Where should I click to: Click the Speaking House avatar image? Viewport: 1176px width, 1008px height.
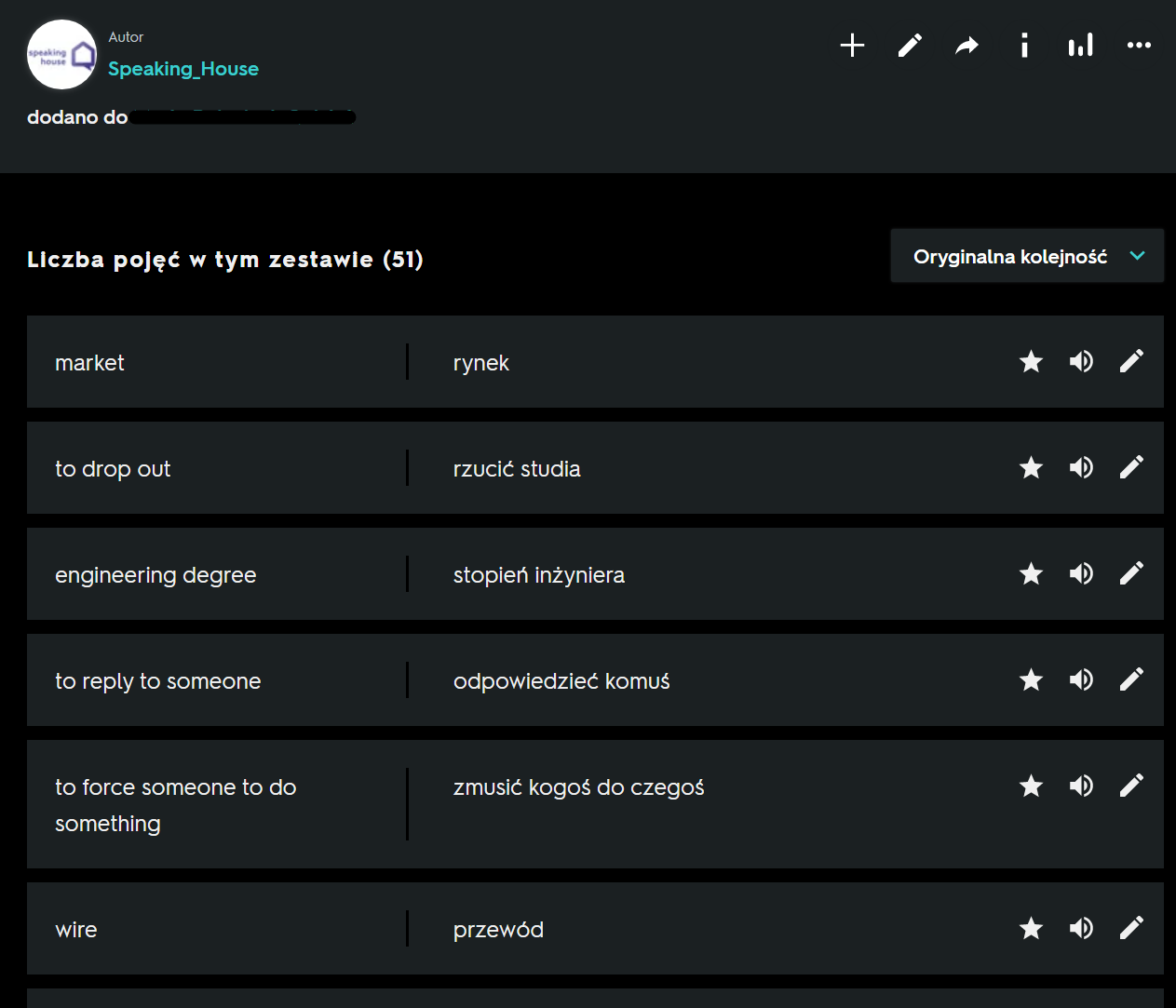click(61, 55)
